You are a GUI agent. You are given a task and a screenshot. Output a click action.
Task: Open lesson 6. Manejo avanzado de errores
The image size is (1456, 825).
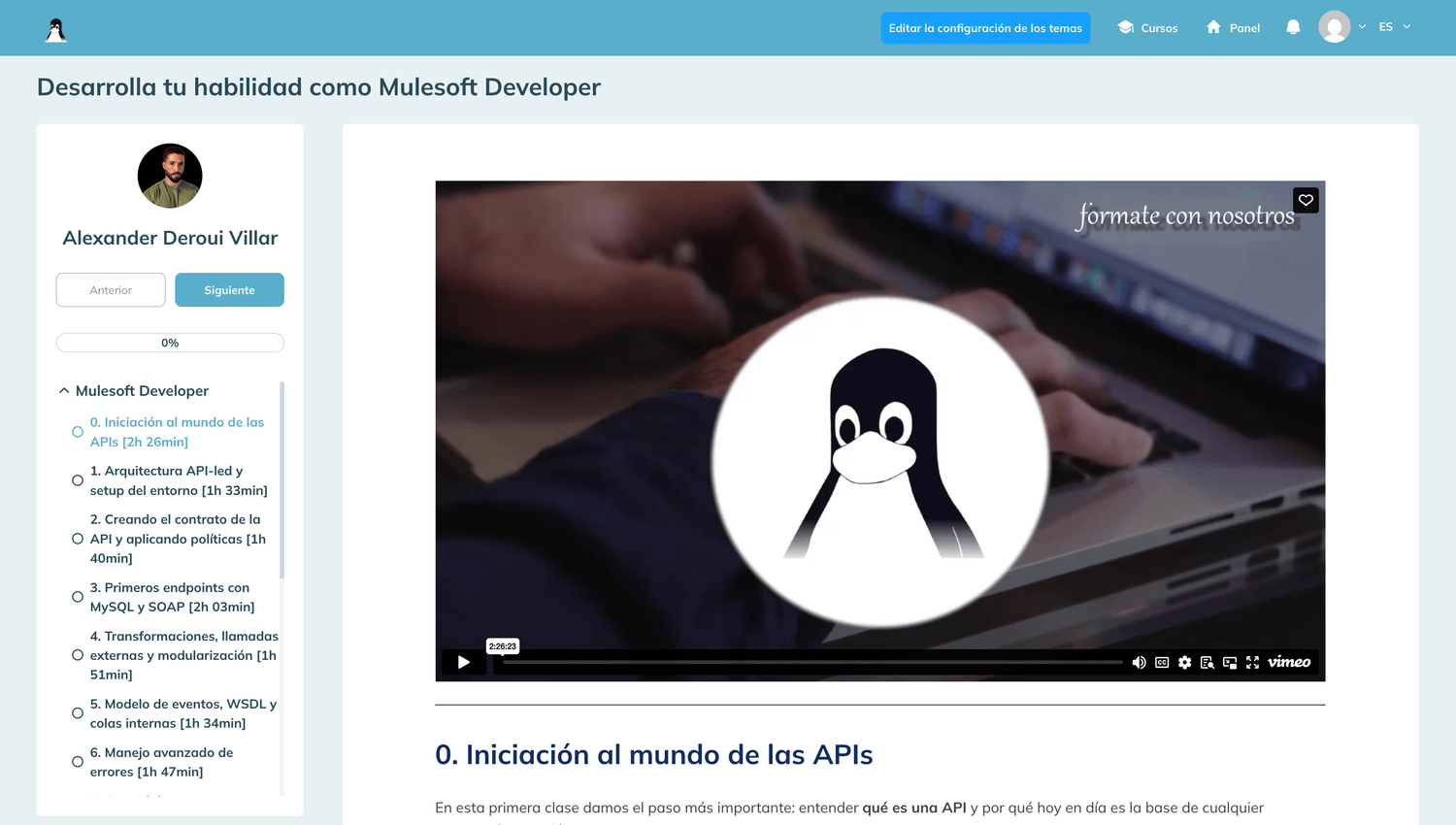click(x=161, y=762)
